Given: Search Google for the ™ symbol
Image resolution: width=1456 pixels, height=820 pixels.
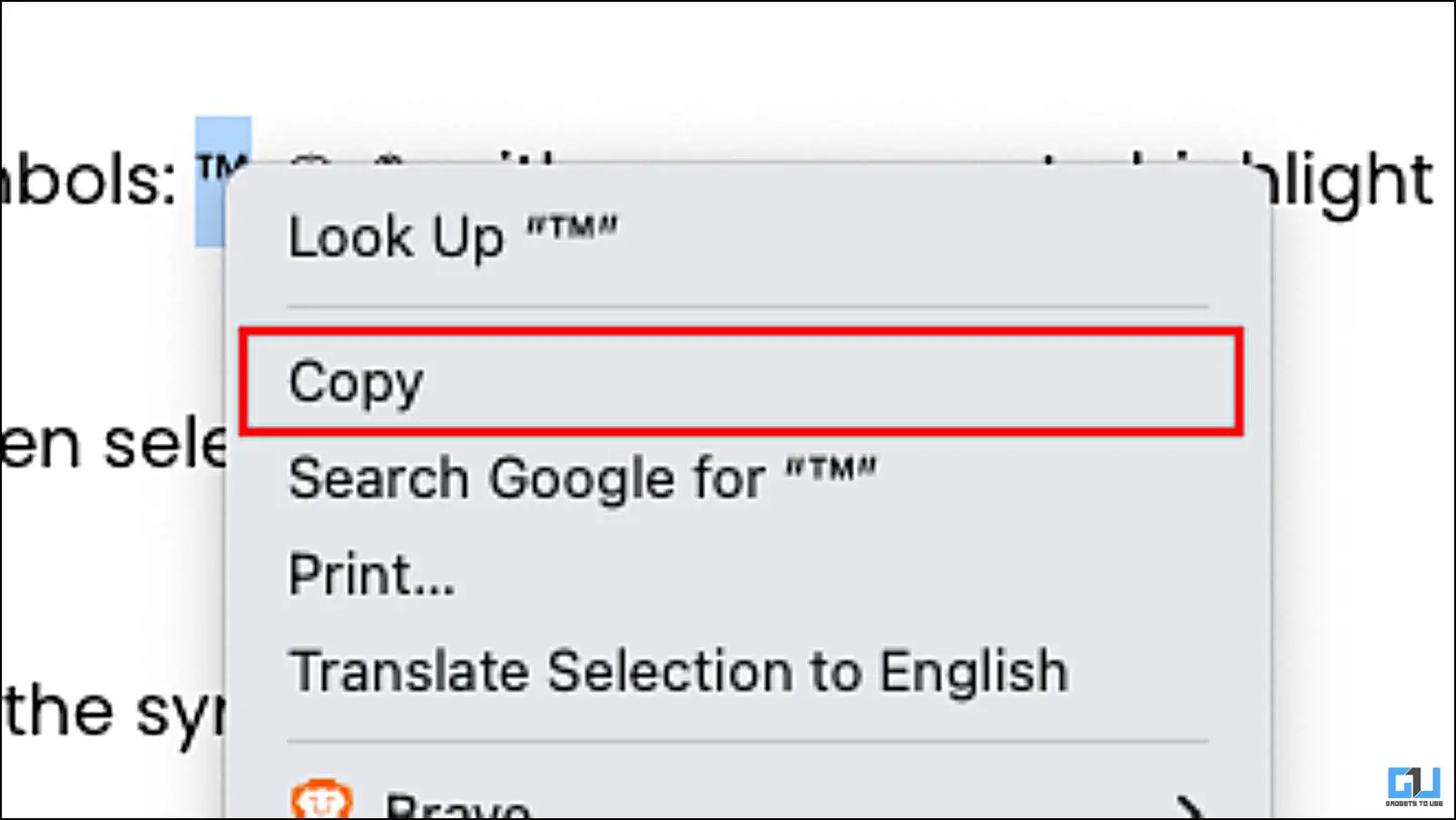Looking at the screenshot, I should tap(582, 479).
